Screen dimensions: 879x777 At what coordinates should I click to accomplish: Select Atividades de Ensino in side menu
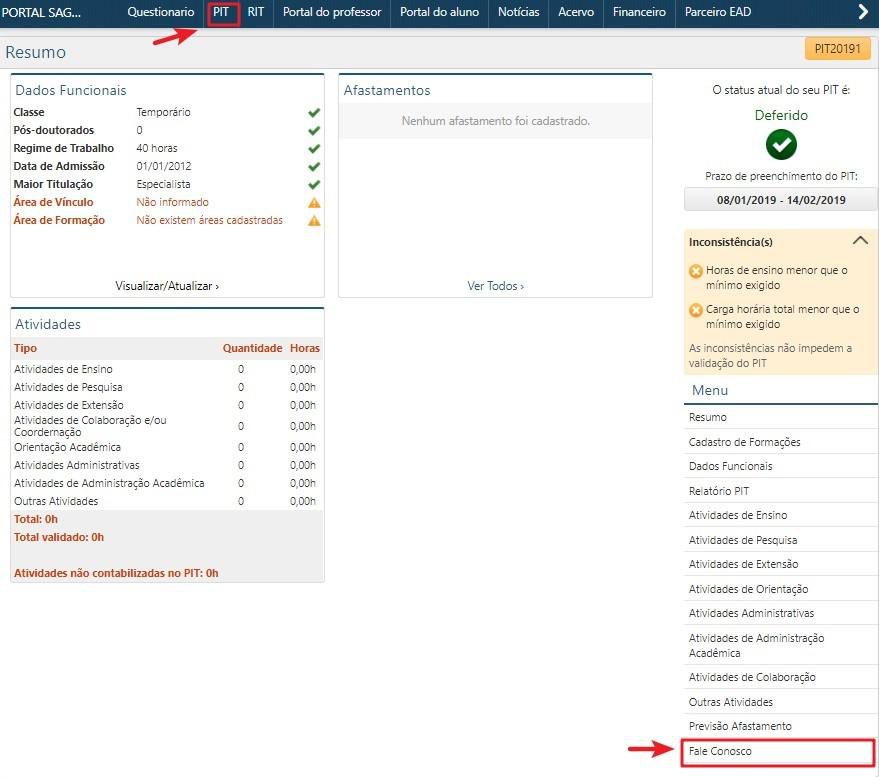[738, 515]
